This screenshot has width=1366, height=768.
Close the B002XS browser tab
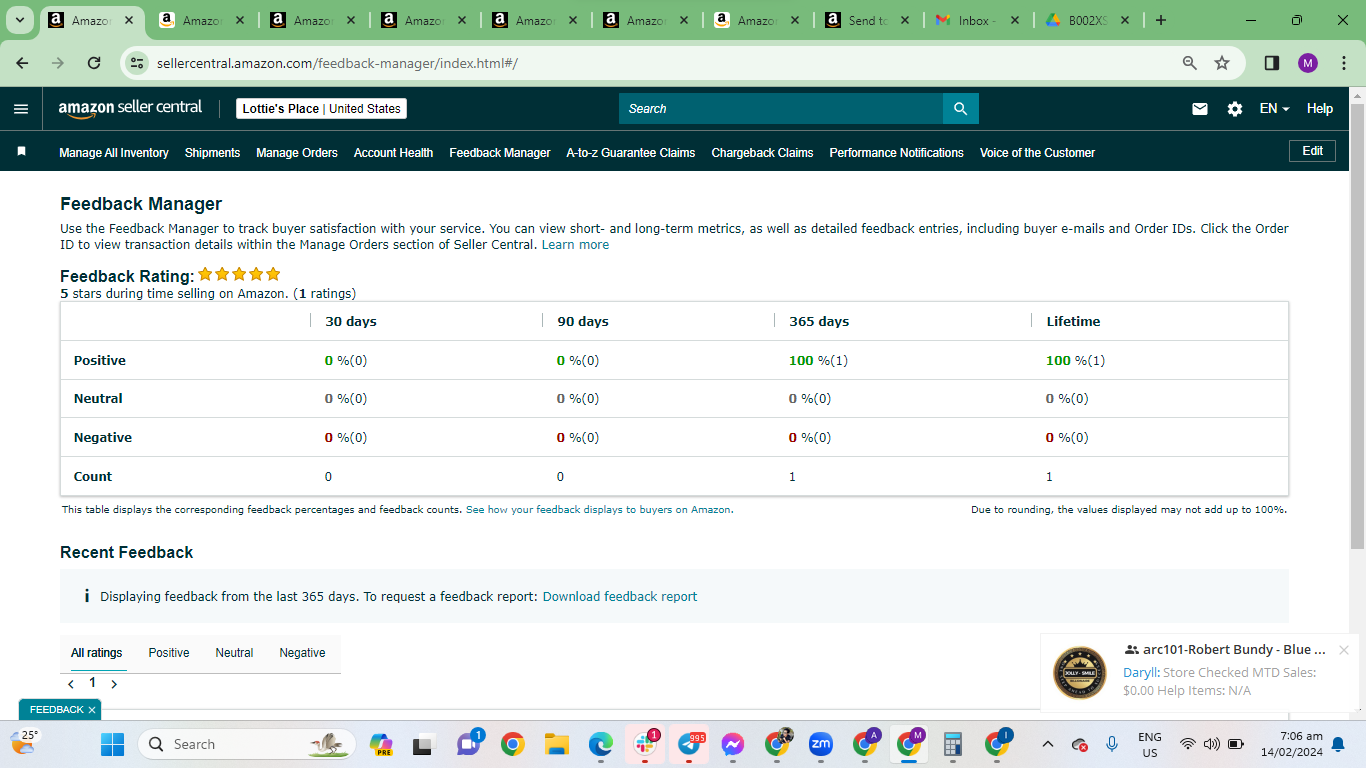click(1125, 20)
